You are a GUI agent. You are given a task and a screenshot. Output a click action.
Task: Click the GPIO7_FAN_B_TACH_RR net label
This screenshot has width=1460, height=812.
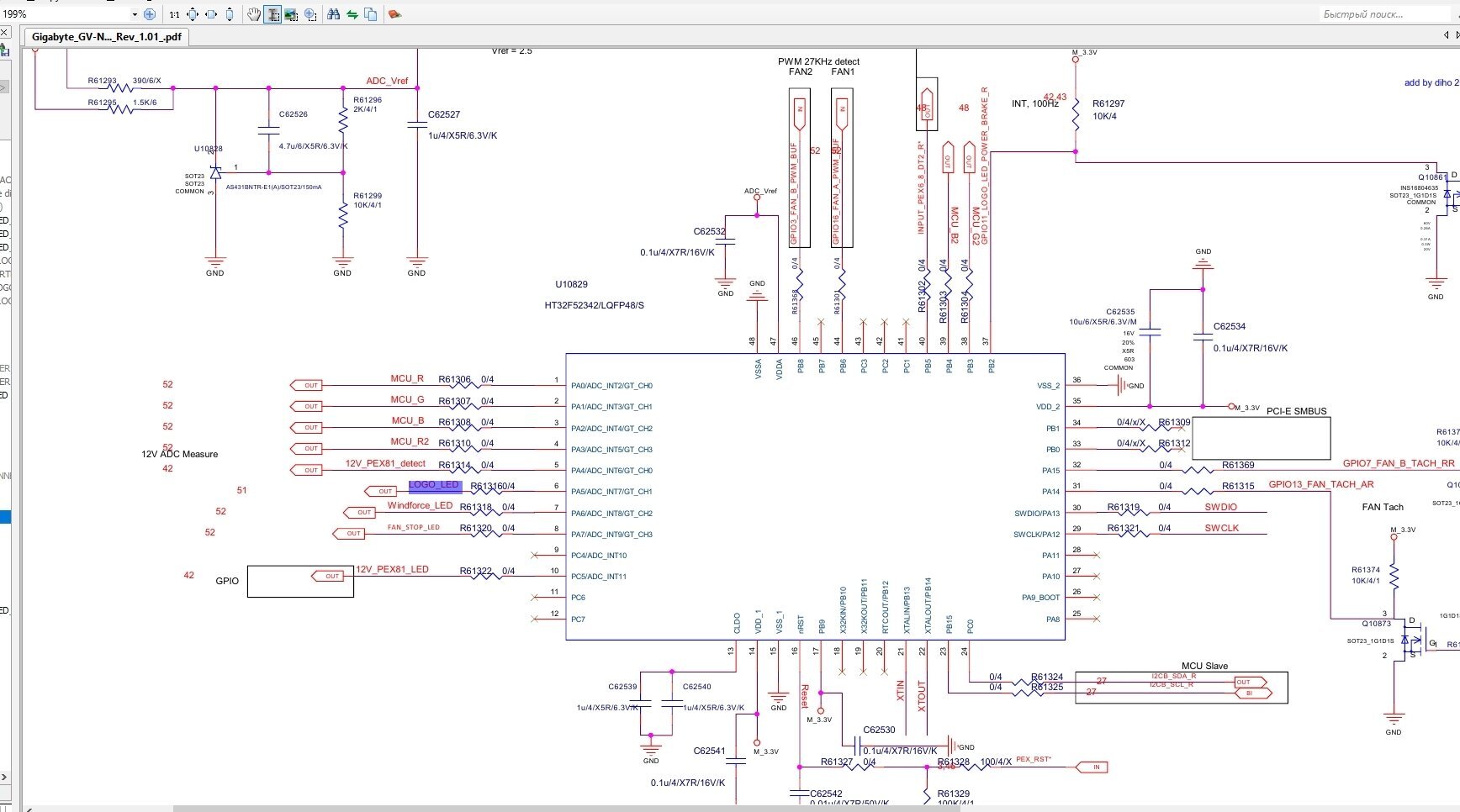point(1399,464)
